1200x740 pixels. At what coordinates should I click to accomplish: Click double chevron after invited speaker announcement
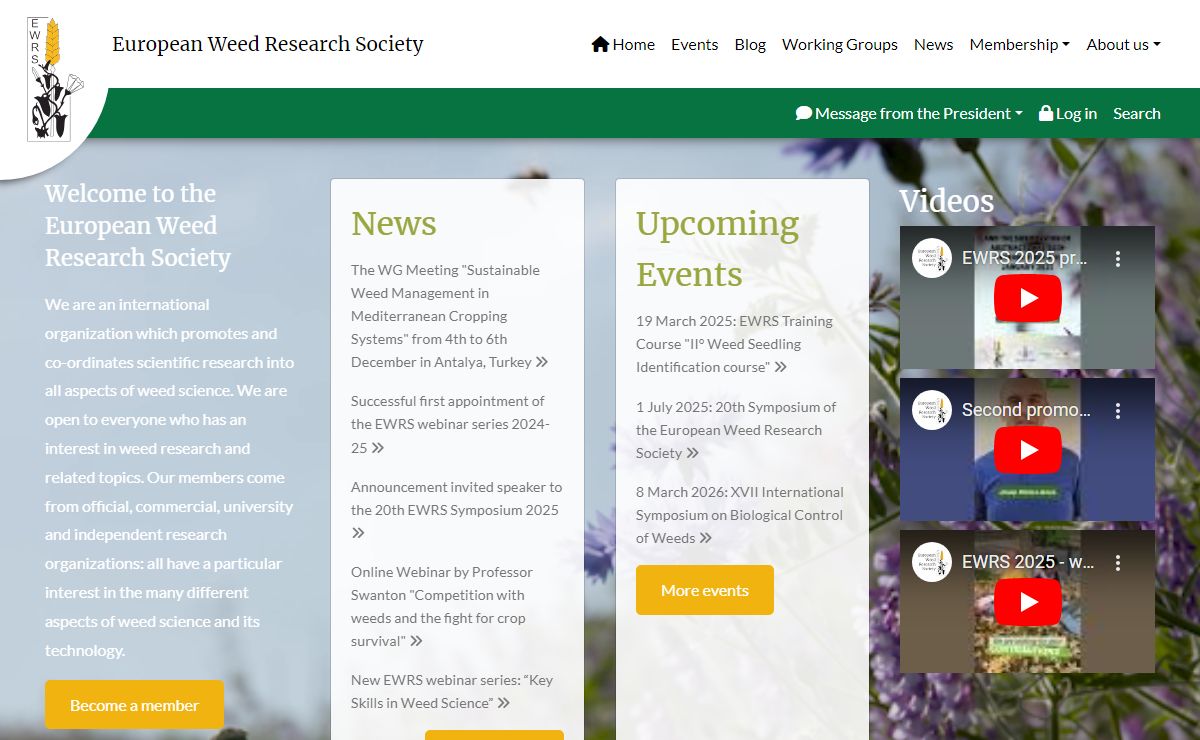358,533
